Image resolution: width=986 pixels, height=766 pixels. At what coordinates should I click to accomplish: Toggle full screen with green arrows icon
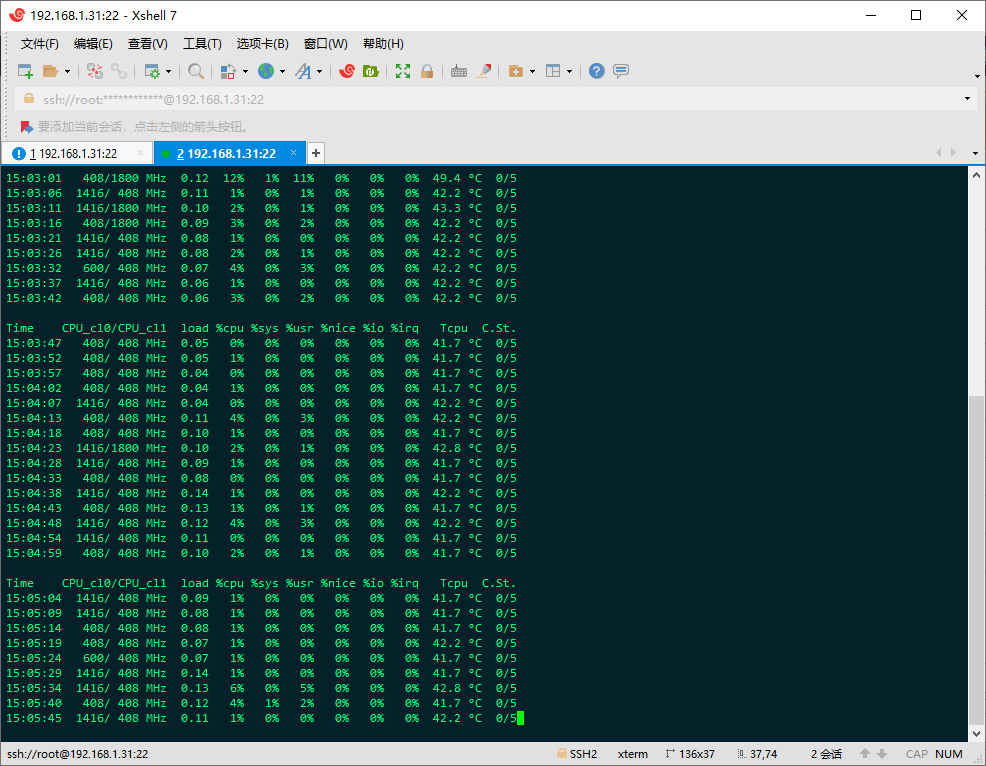tap(403, 71)
